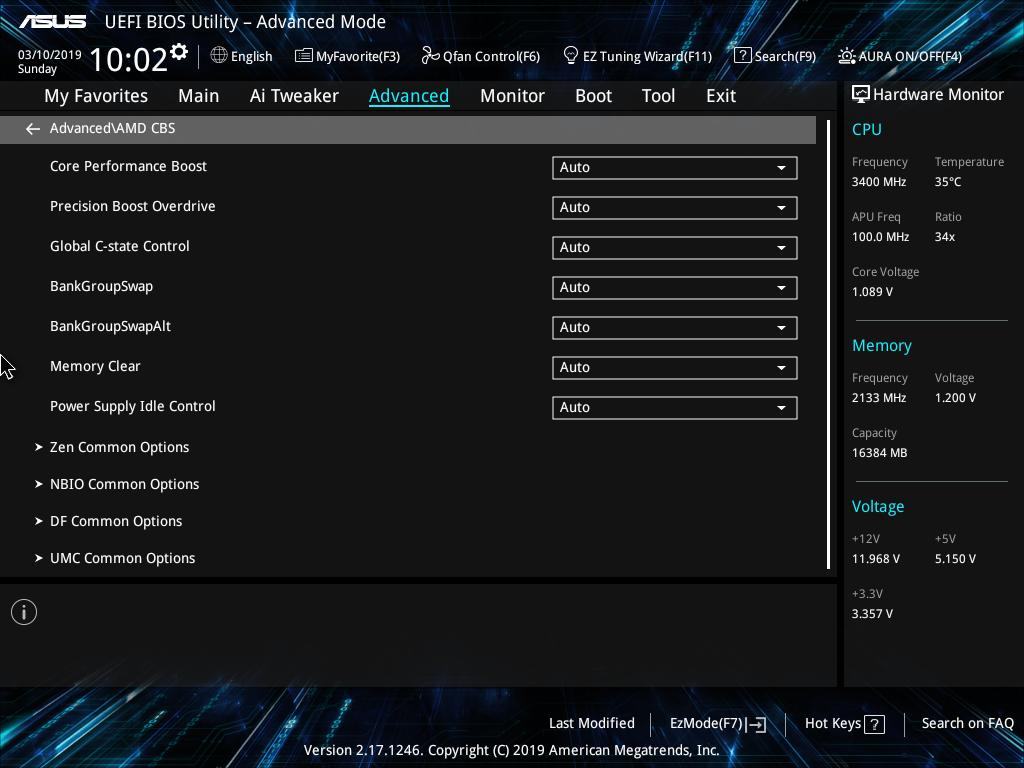Click the CPU temperature value 35°C
1024x768 pixels.
tap(948, 182)
